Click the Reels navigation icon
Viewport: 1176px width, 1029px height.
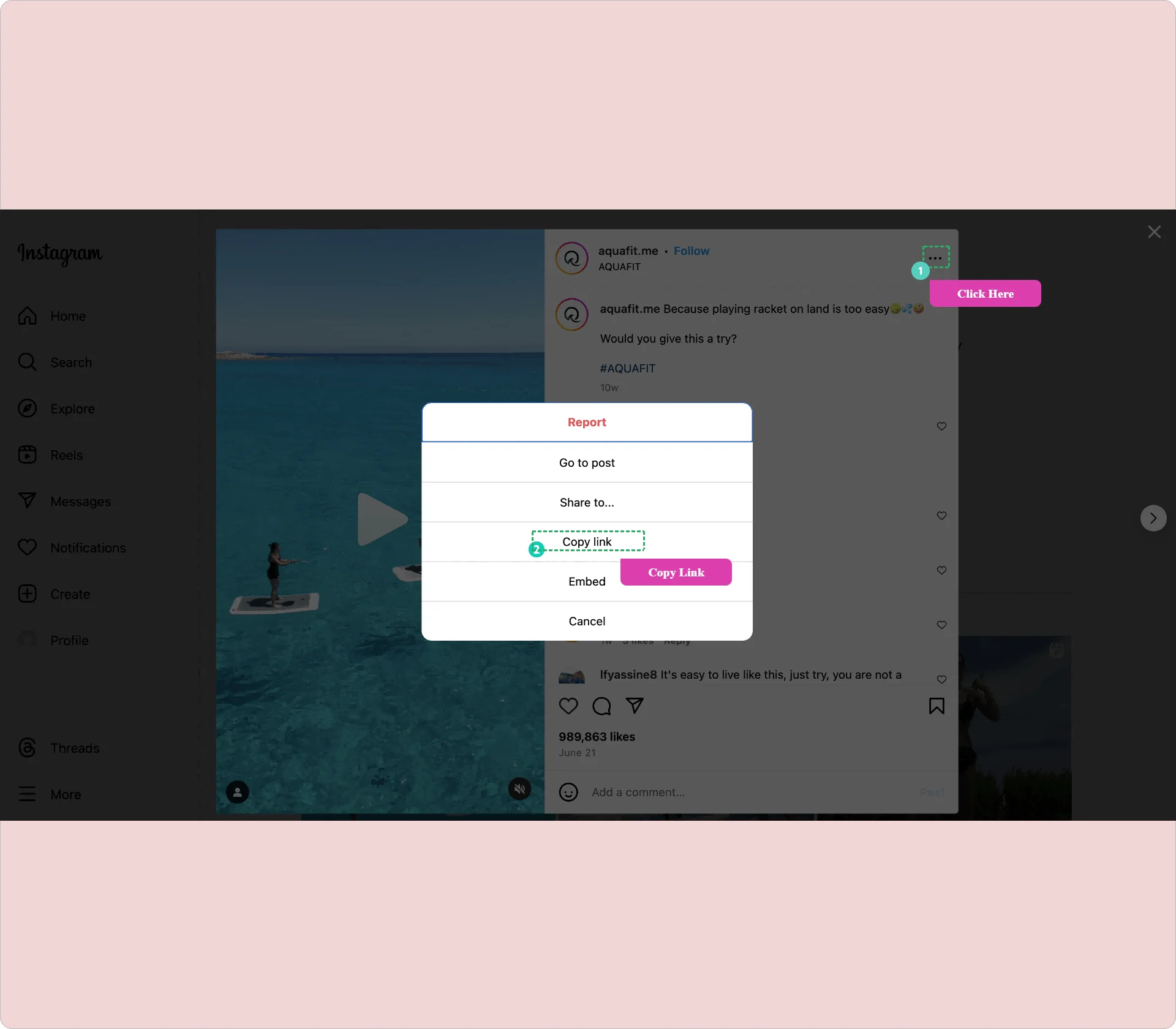[27, 455]
